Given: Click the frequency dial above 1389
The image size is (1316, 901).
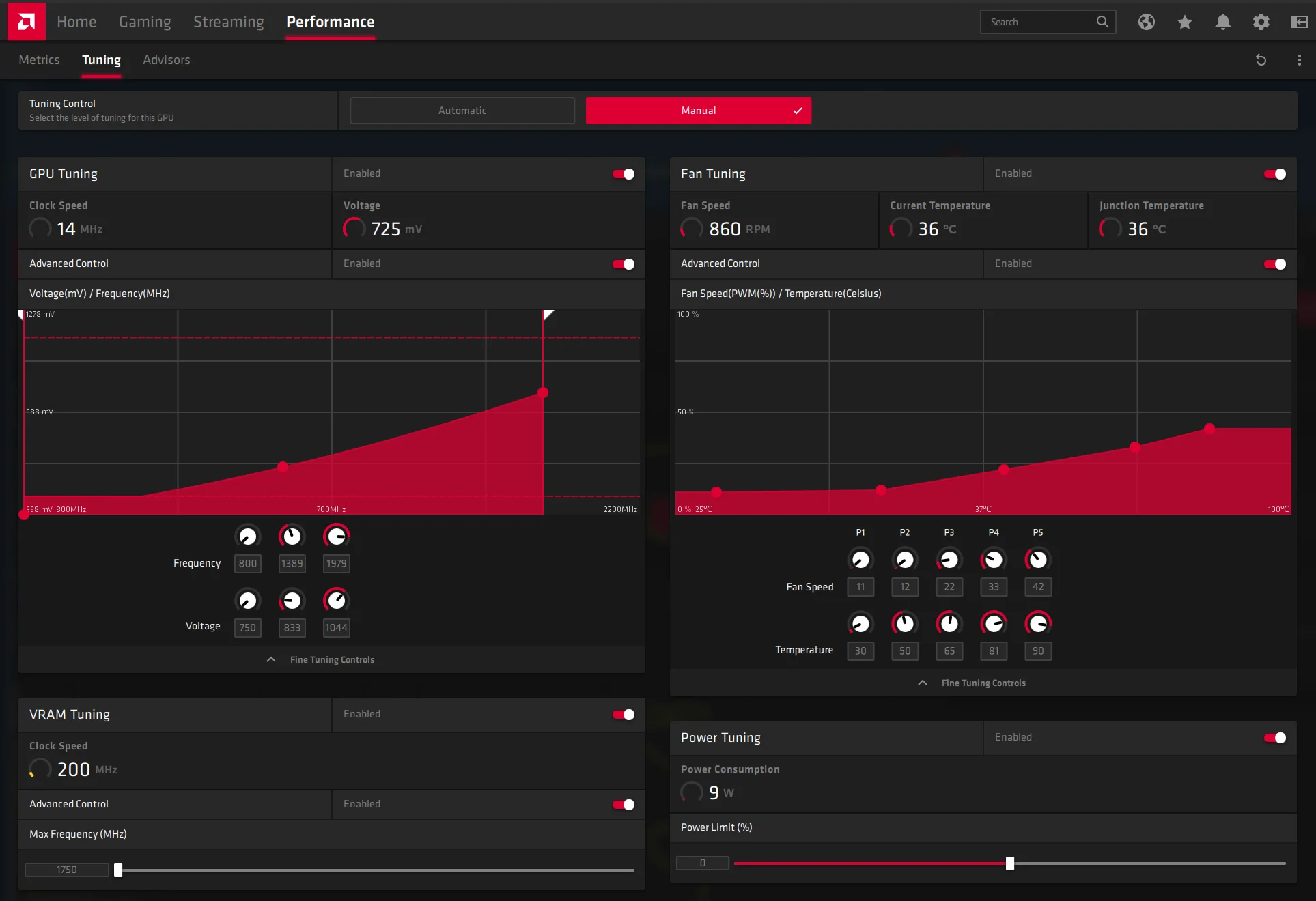Looking at the screenshot, I should click(x=292, y=537).
